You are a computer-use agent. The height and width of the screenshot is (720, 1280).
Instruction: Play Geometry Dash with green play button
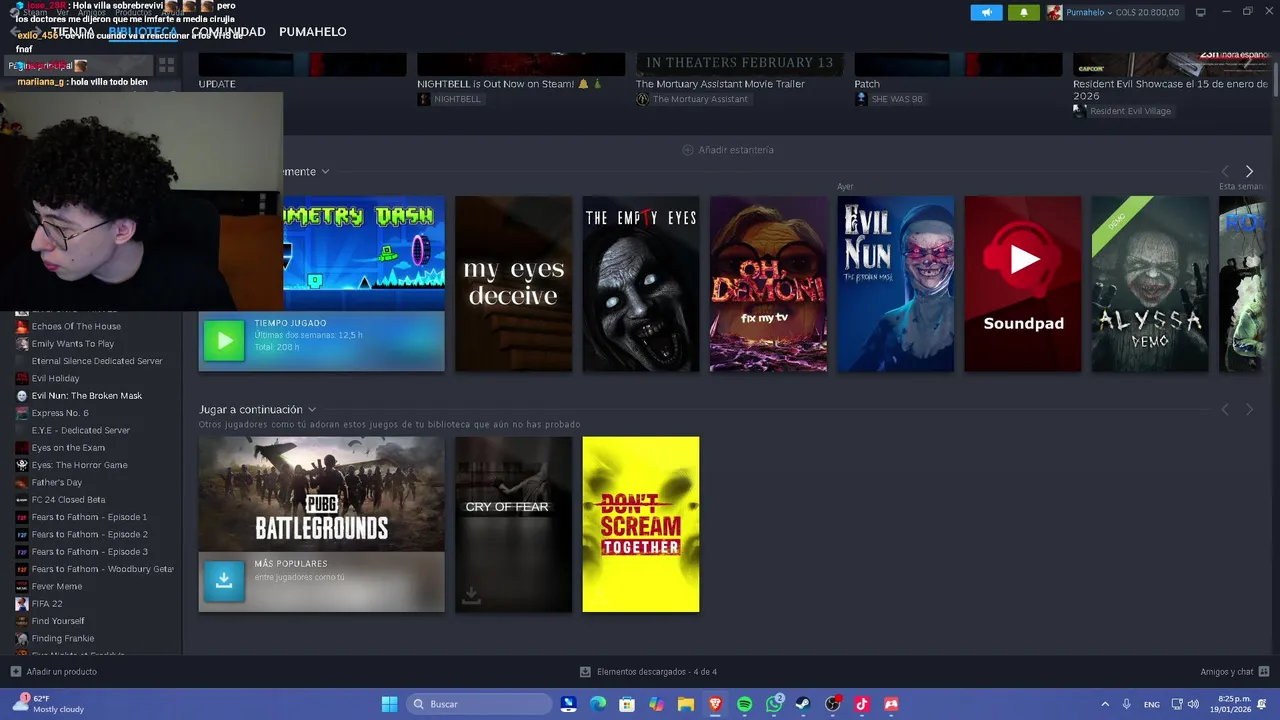click(x=224, y=341)
